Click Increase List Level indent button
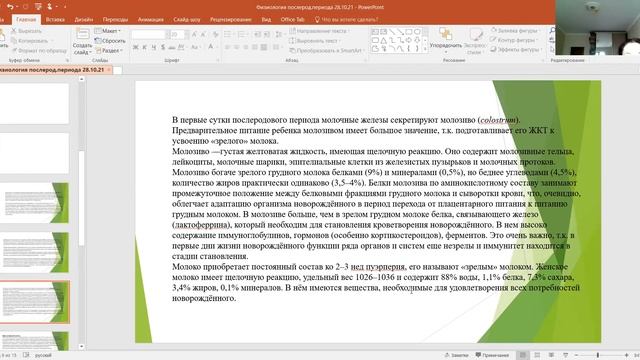Image resolution: width=640 pixels, height=360 pixels. click(x=267, y=35)
